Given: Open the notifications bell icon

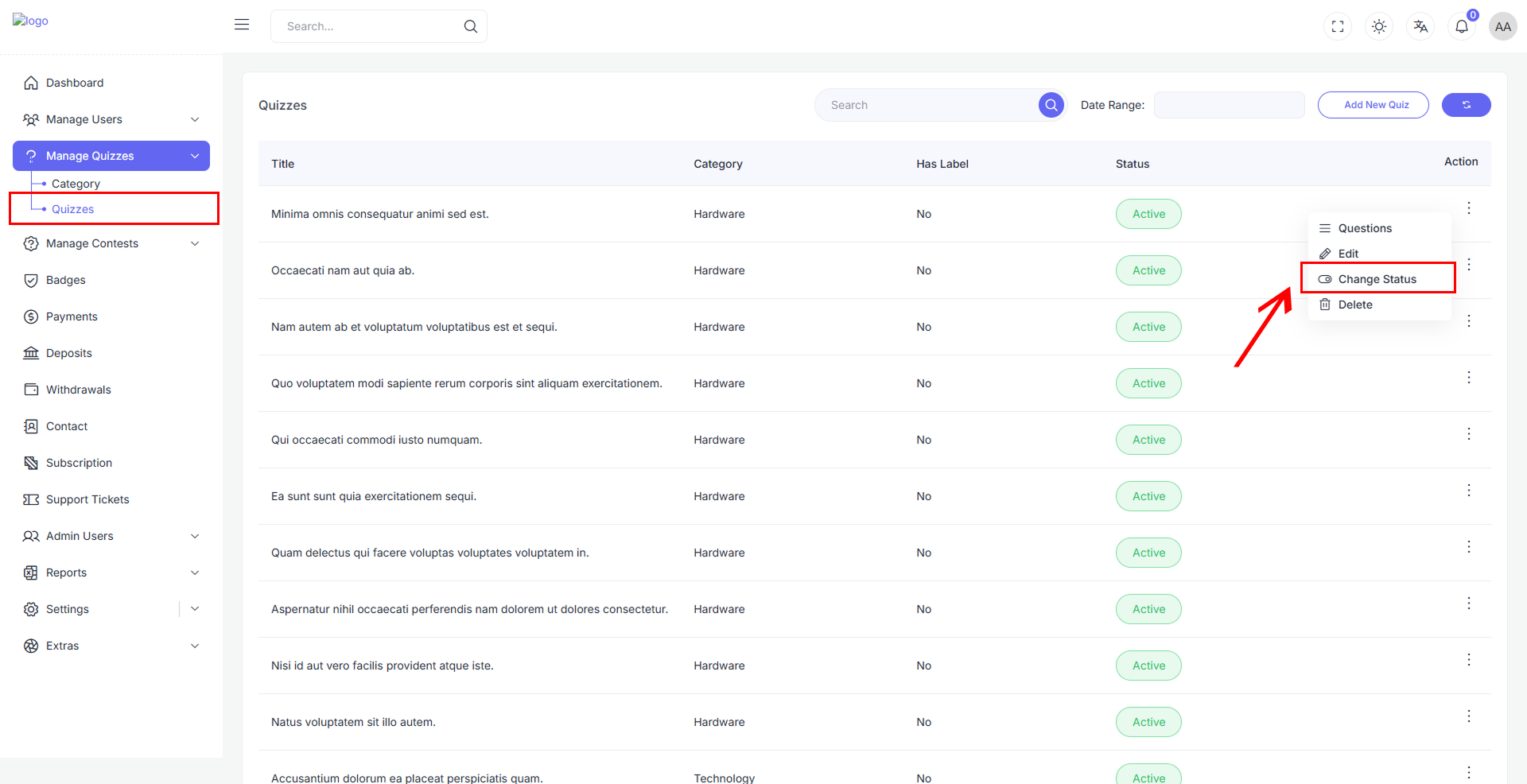Looking at the screenshot, I should click(x=1462, y=26).
